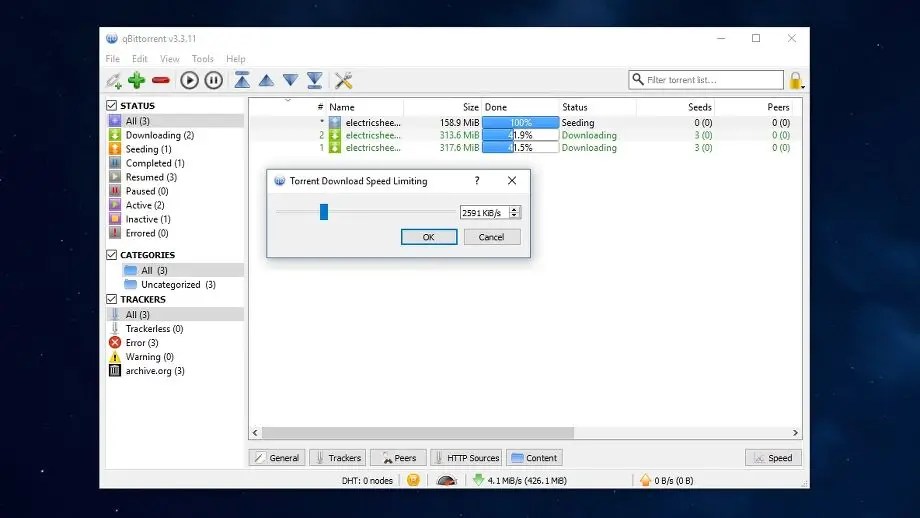Open the Tools menu

pos(202,59)
